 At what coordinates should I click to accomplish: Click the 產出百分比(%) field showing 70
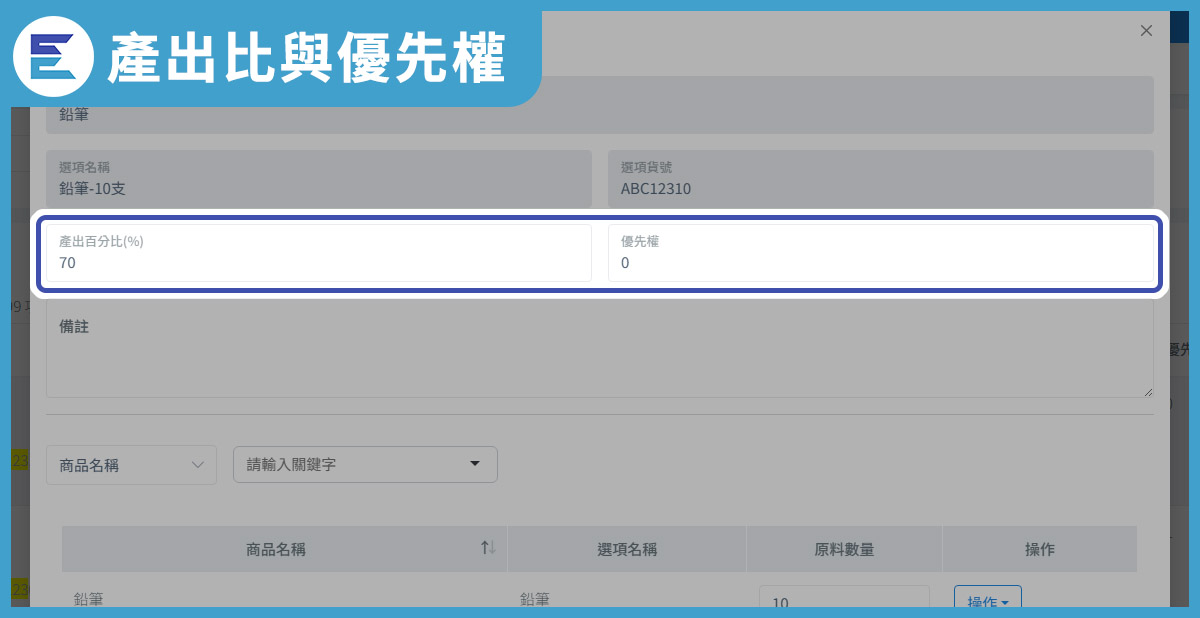click(318, 253)
